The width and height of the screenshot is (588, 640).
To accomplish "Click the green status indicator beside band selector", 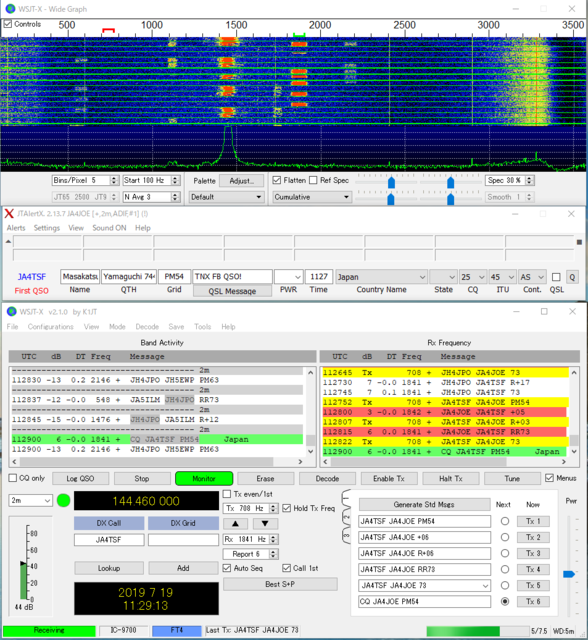I will [x=63, y=500].
